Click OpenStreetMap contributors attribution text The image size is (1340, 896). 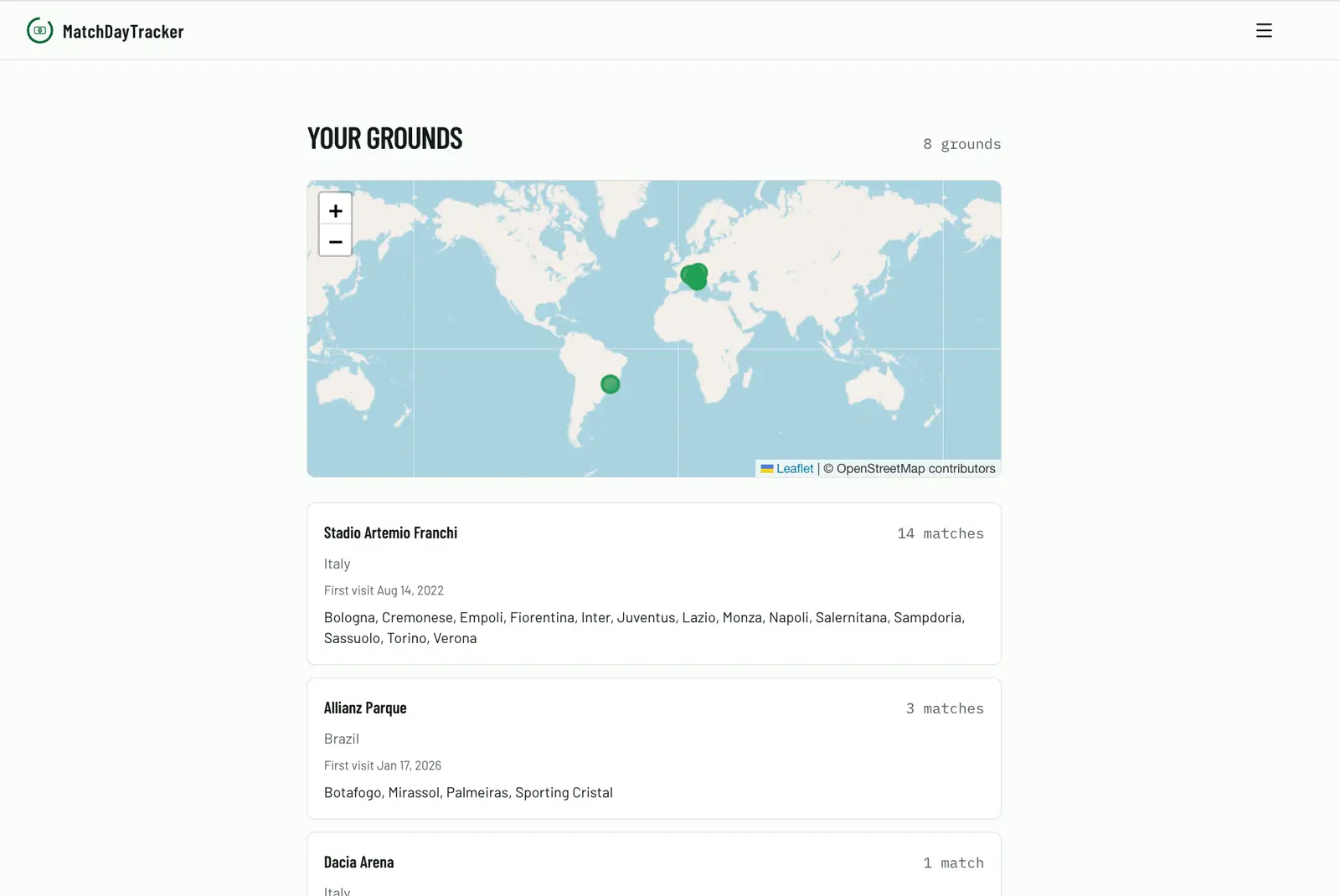coord(910,469)
